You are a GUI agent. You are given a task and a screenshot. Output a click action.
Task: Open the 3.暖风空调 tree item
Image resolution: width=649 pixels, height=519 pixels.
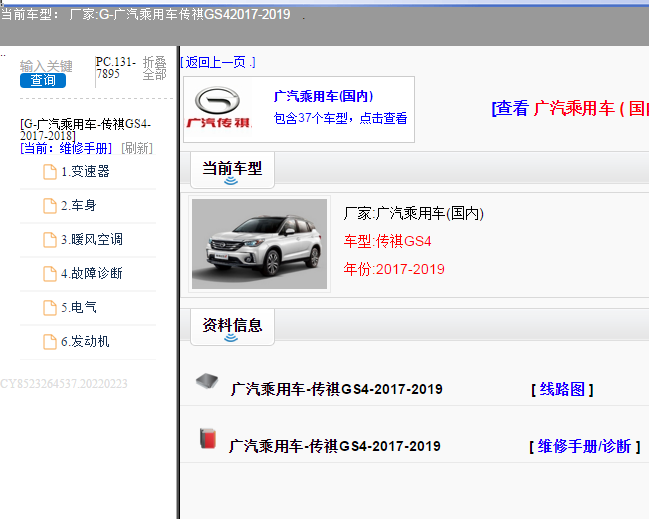92,239
